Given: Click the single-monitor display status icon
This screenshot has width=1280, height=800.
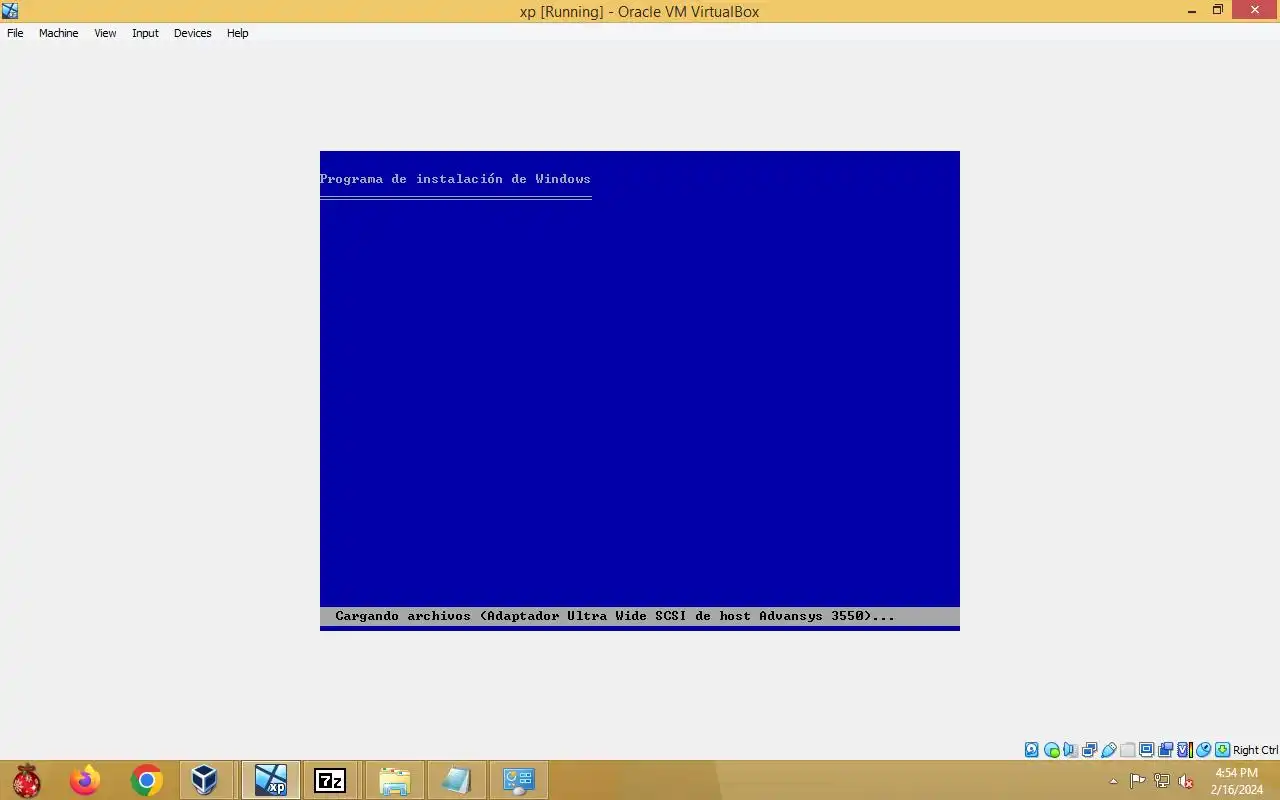Looking at the screenshot, I should pyautogui.click(x=1146, y=750).
